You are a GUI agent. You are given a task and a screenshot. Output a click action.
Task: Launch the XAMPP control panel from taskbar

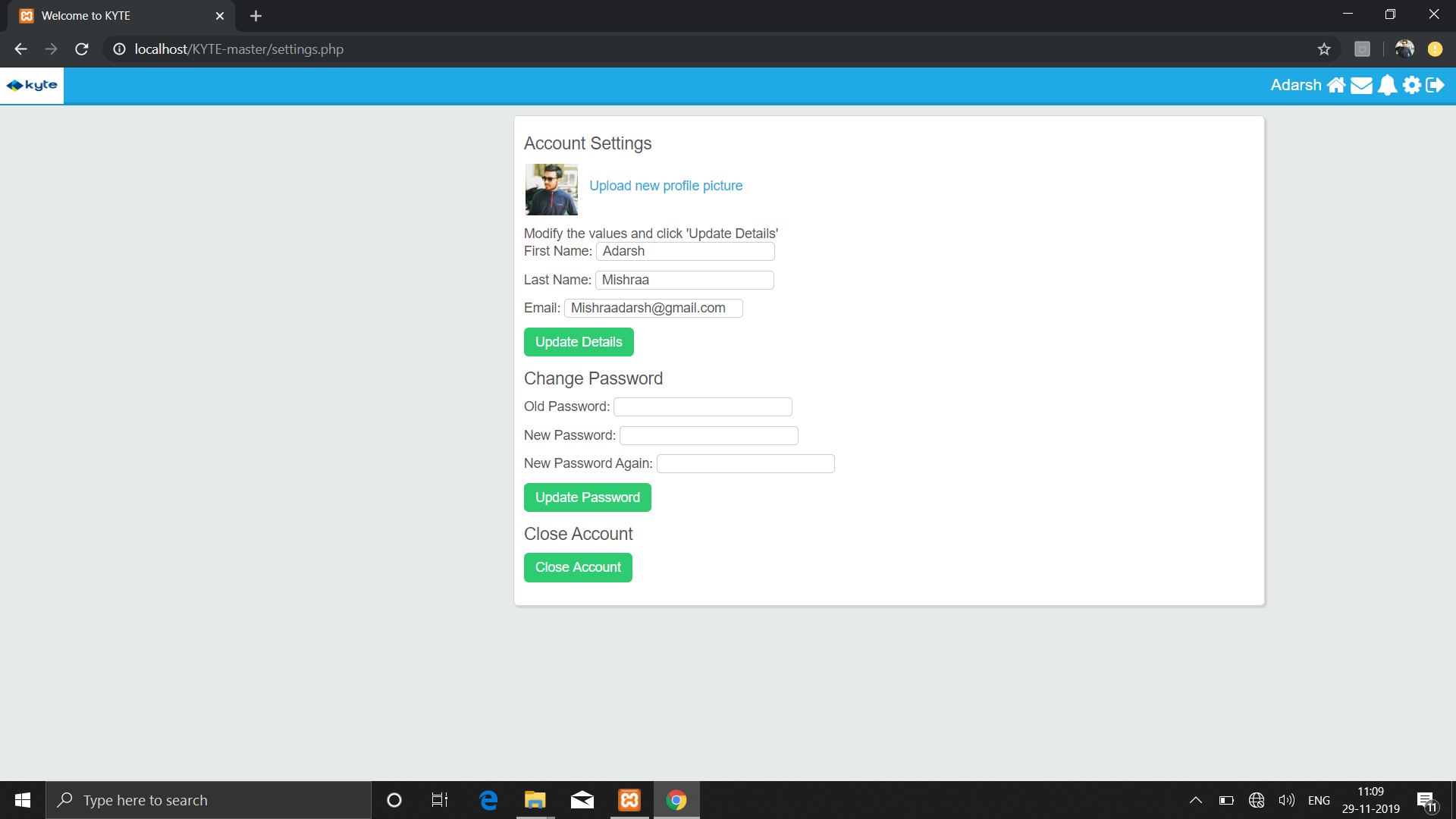point(629,799)
